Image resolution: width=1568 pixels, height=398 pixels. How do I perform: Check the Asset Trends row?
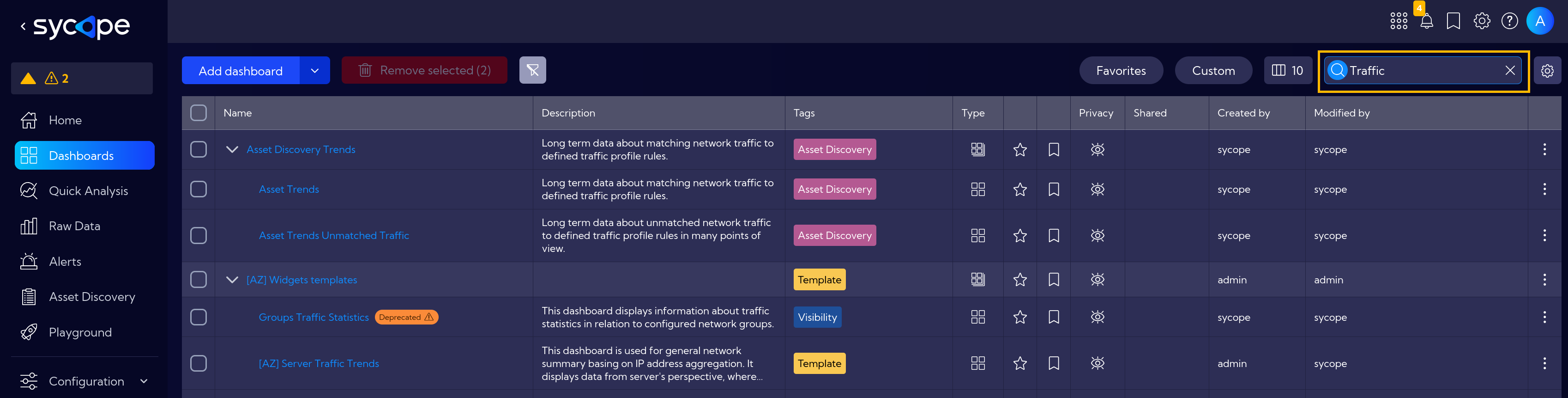tap(199, 190)
